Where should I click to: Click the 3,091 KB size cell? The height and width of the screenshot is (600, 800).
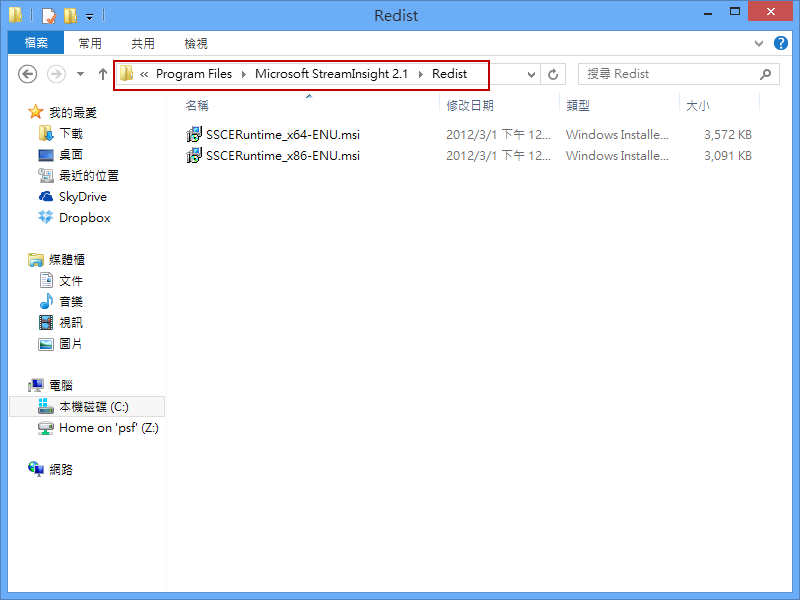click(x=728, y=156)
